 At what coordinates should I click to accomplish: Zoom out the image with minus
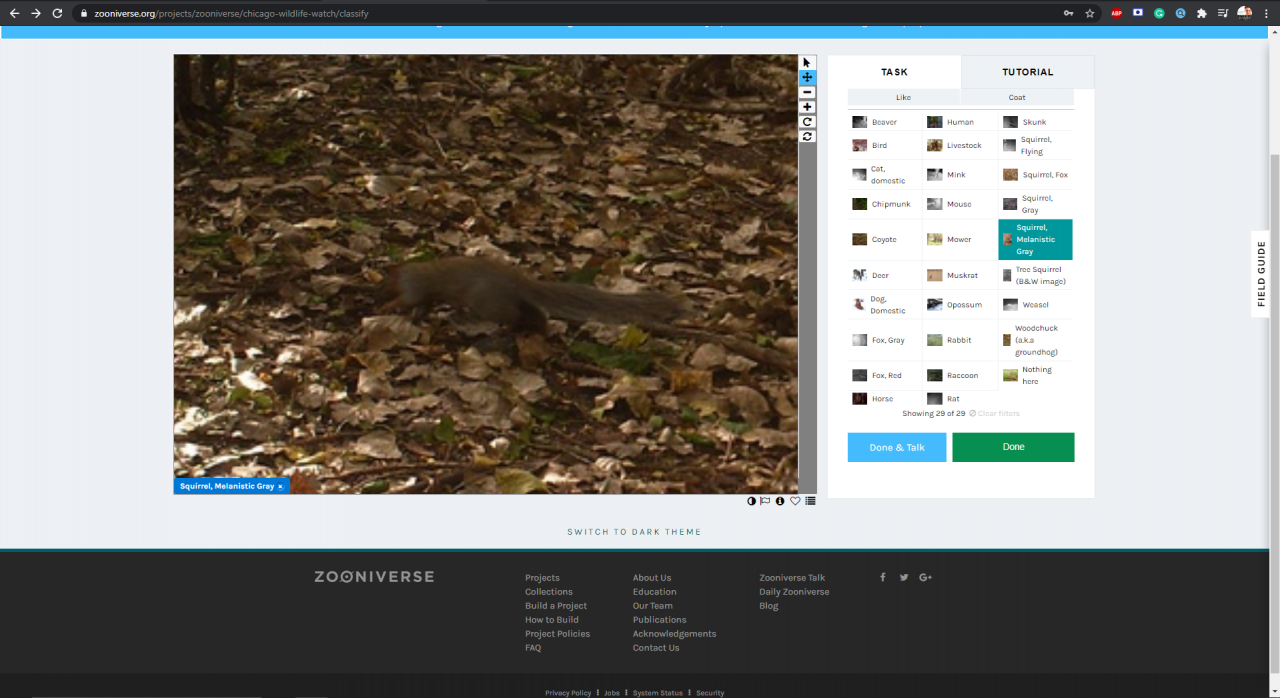pyautogui.click(x=807, y=92)
